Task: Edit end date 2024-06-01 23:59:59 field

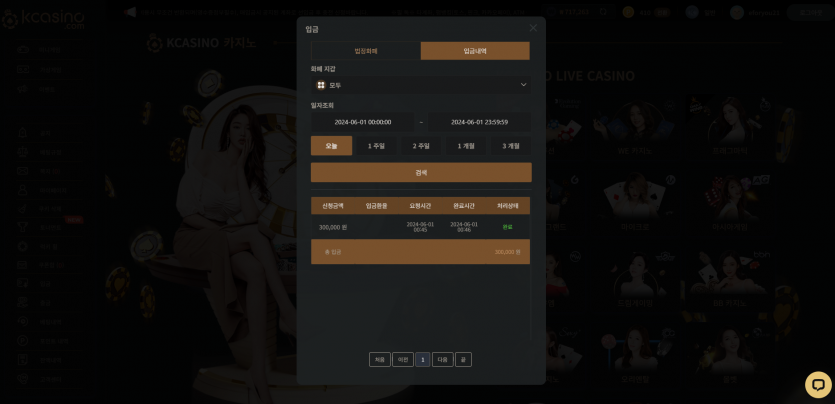Action: pos(479,122)
